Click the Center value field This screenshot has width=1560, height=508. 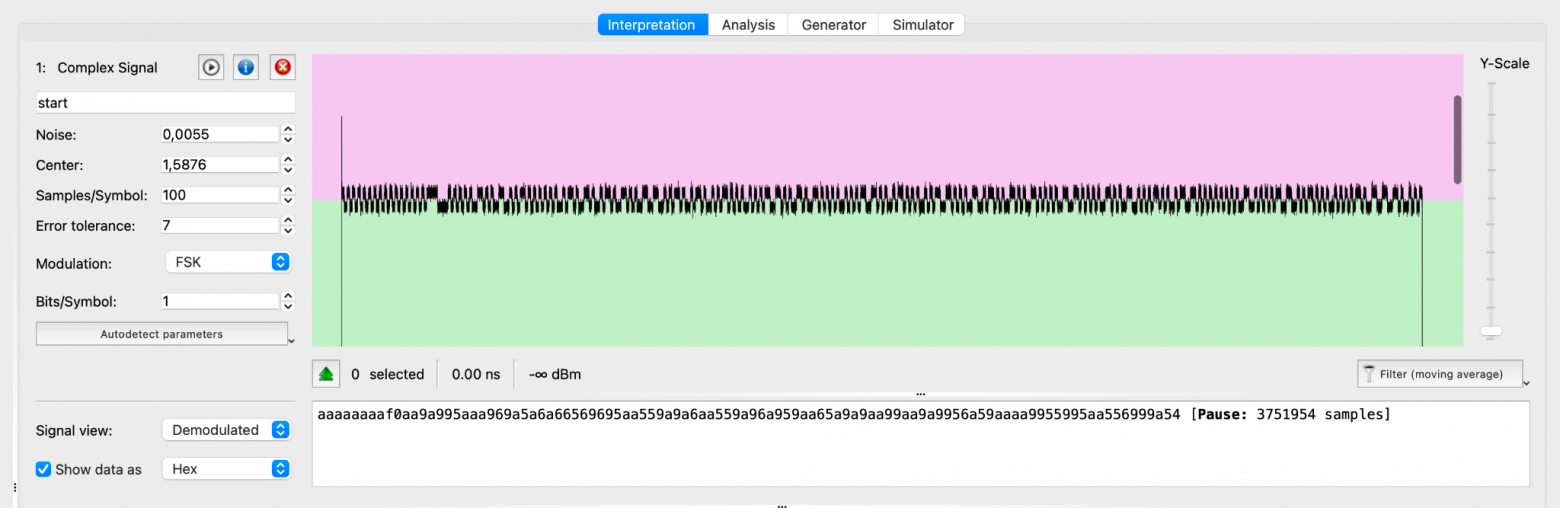click(219, 164)
